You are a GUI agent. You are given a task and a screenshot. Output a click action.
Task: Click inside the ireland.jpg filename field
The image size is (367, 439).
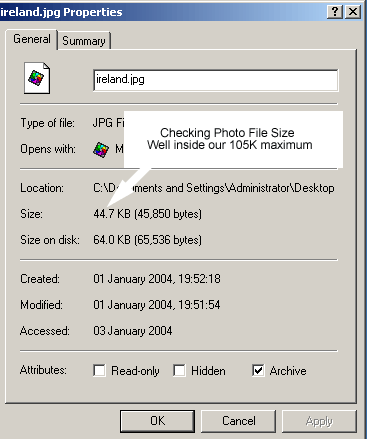(216, 80)
